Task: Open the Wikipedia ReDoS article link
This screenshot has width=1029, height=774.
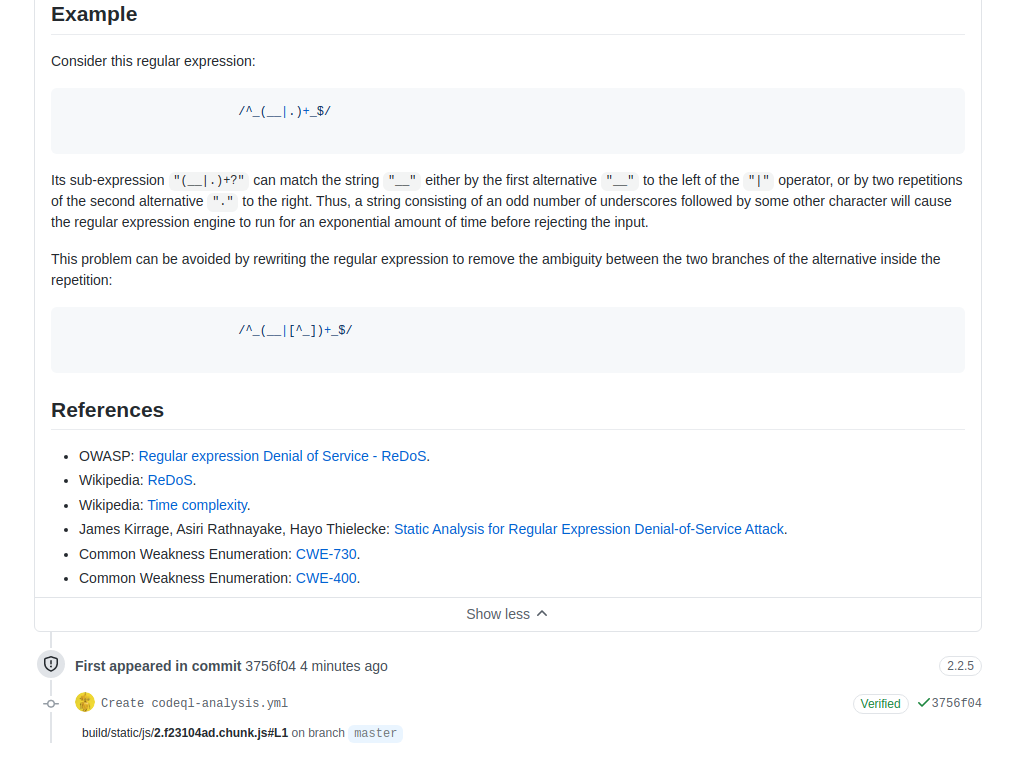Action: coord(169,480)
